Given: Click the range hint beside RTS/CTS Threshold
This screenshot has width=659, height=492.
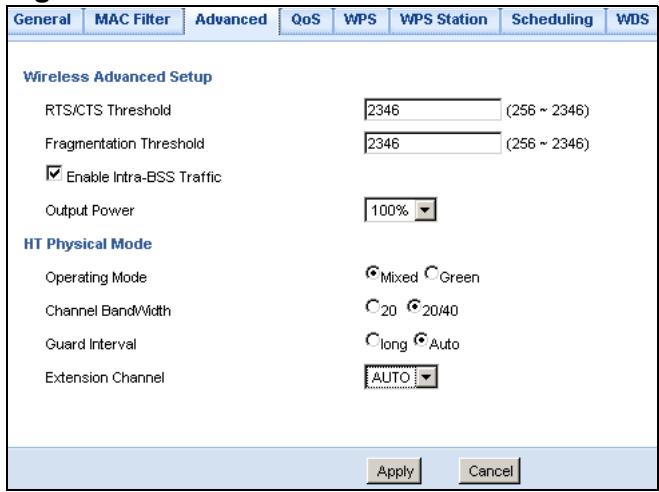Looking at the screenshot, I should tap(548, 111).
